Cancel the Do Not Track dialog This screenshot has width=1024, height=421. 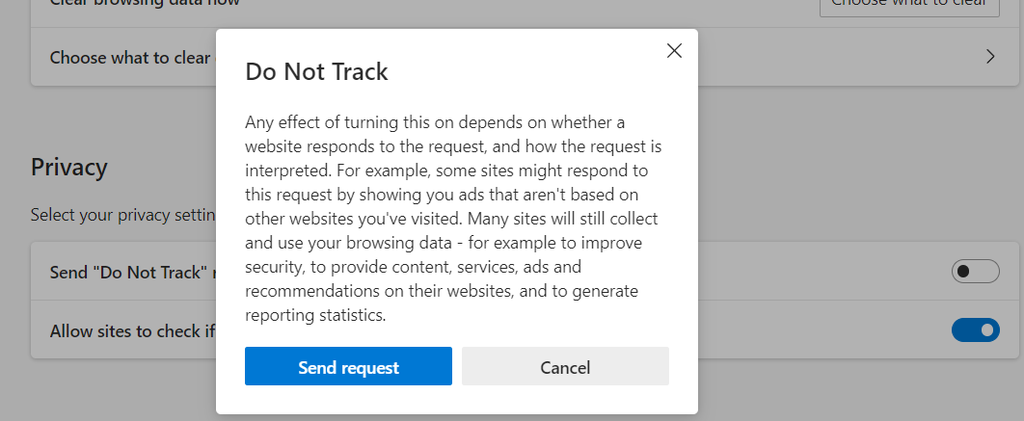tap(565, 367)
